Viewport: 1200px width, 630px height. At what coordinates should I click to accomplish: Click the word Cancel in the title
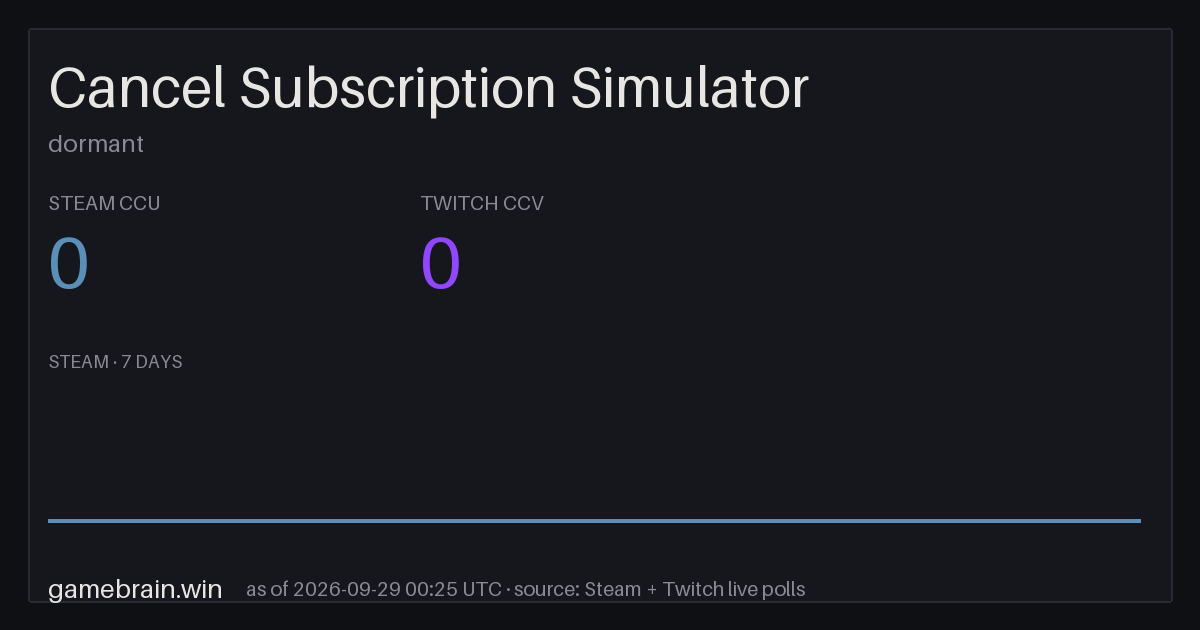click(137, 89)
